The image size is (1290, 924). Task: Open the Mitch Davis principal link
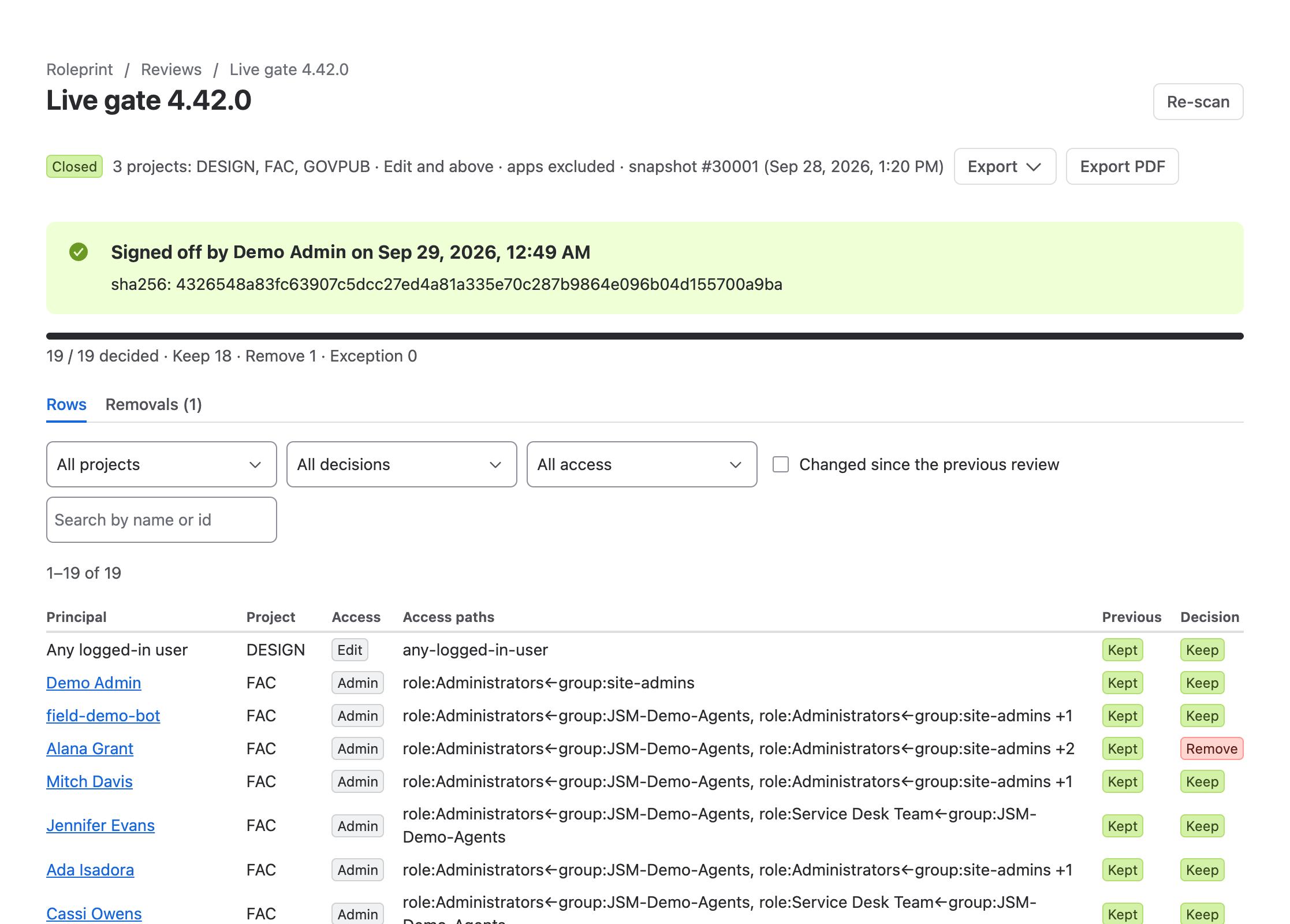90,781
